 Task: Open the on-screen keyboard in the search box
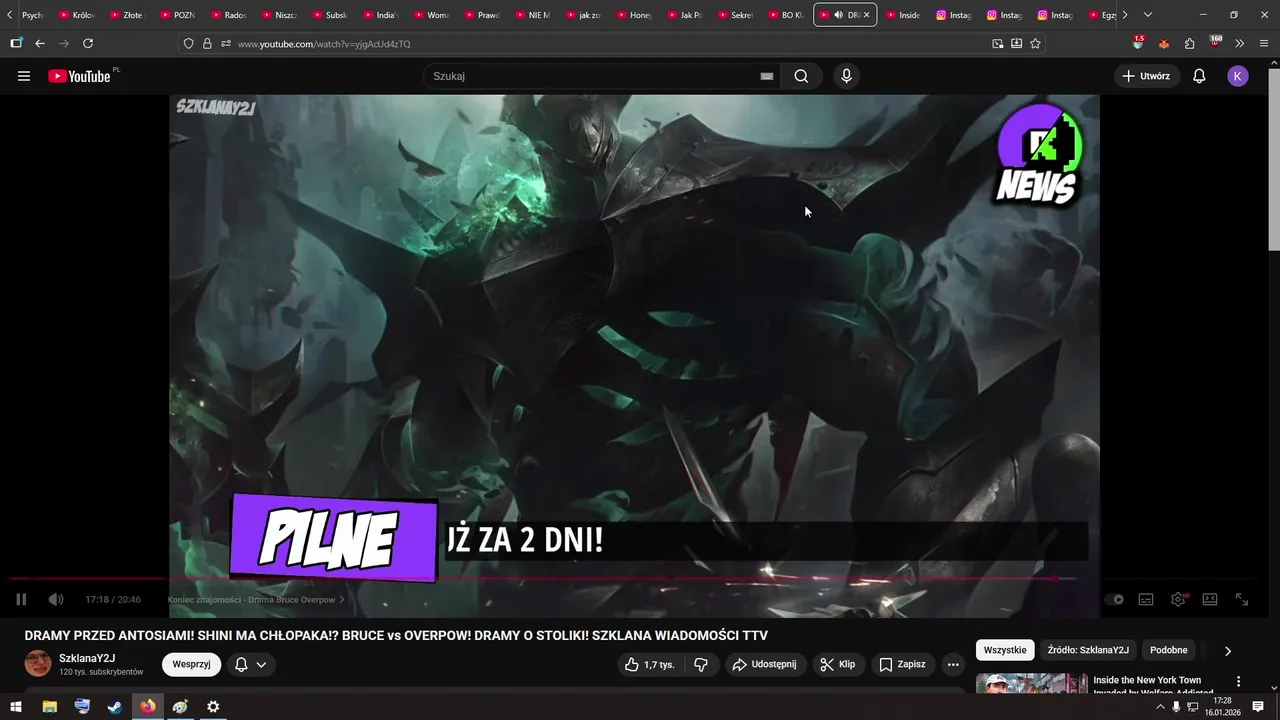tap(767, 76)
